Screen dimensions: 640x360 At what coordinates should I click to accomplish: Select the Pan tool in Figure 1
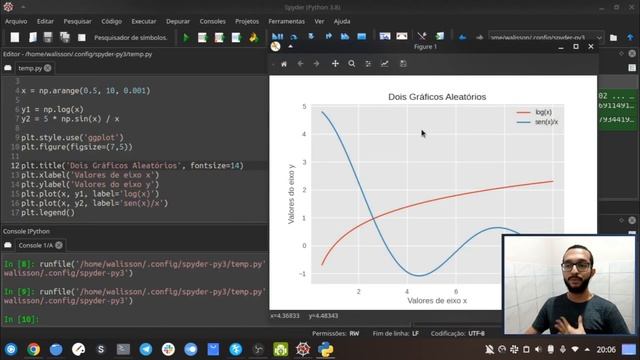pyautogui.click(x=335, y=64)
